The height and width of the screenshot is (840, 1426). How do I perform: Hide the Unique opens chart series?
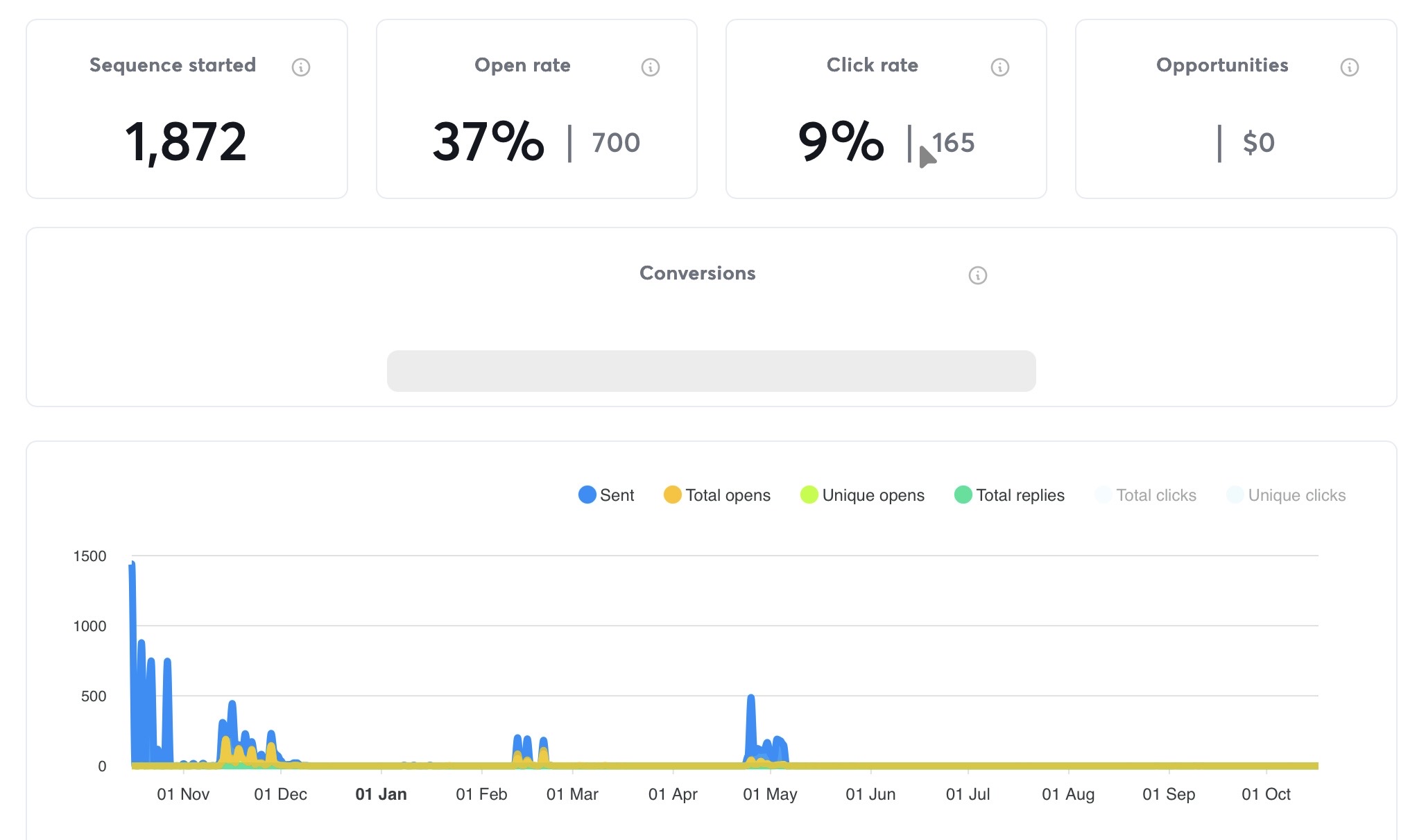click(873, 495)
